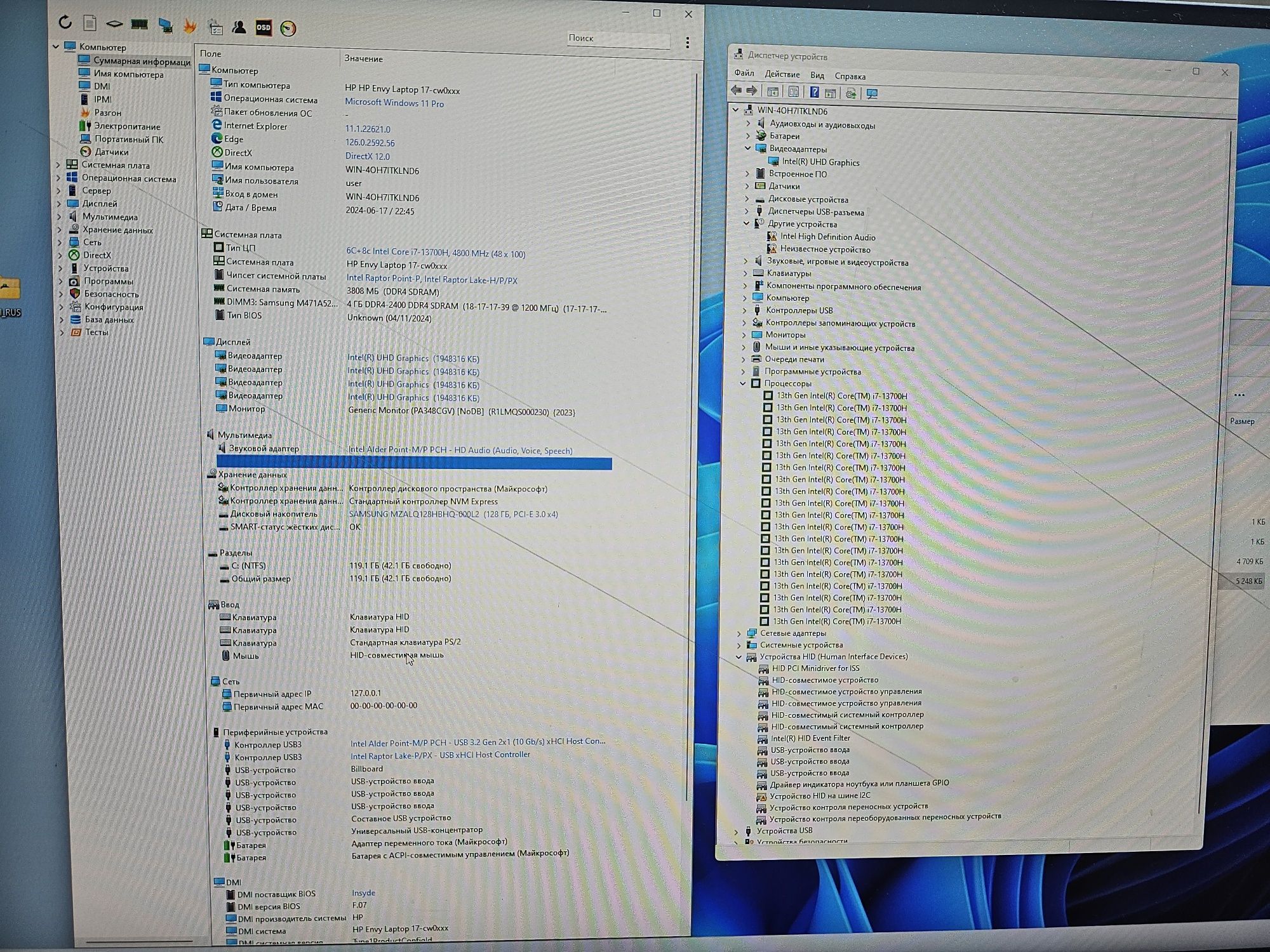
Task: Select the DMI item in AIDA64 sidebar
Action: pos(102,86)
